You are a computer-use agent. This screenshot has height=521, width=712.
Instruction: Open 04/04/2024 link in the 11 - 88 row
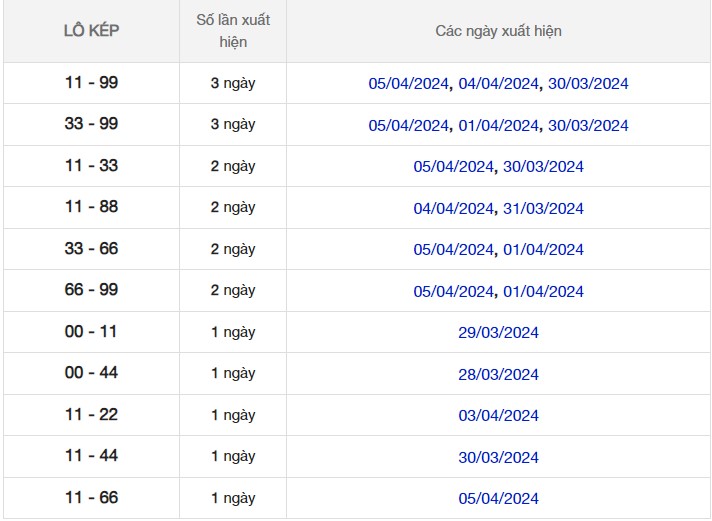click(453, 209)
